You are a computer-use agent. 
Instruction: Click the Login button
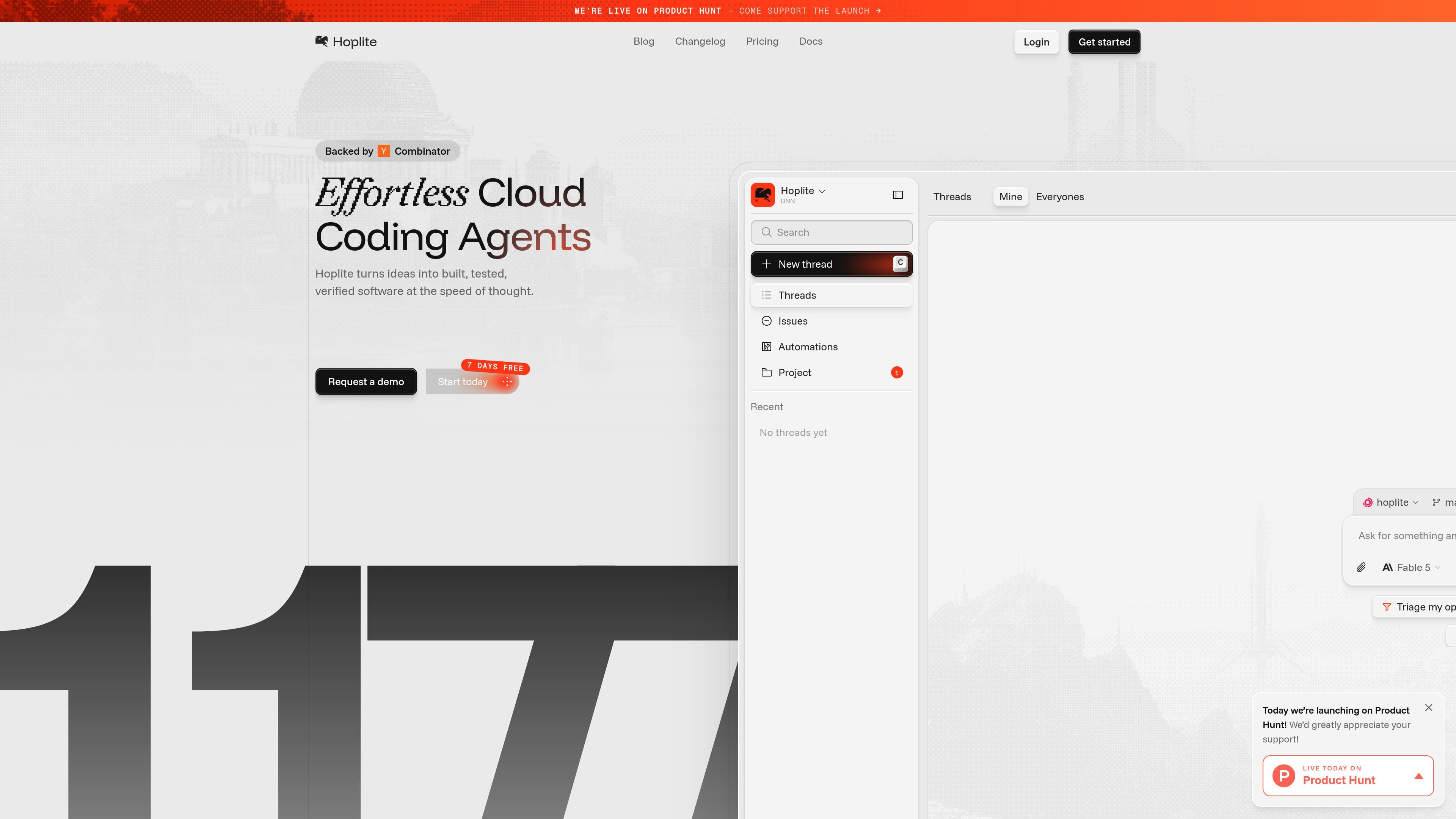coord(1036,42)
